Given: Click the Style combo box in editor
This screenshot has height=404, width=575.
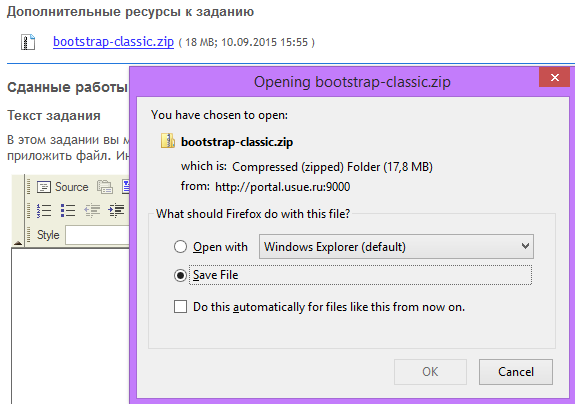Looking at the screenshot, I should (x=97, y=235).
